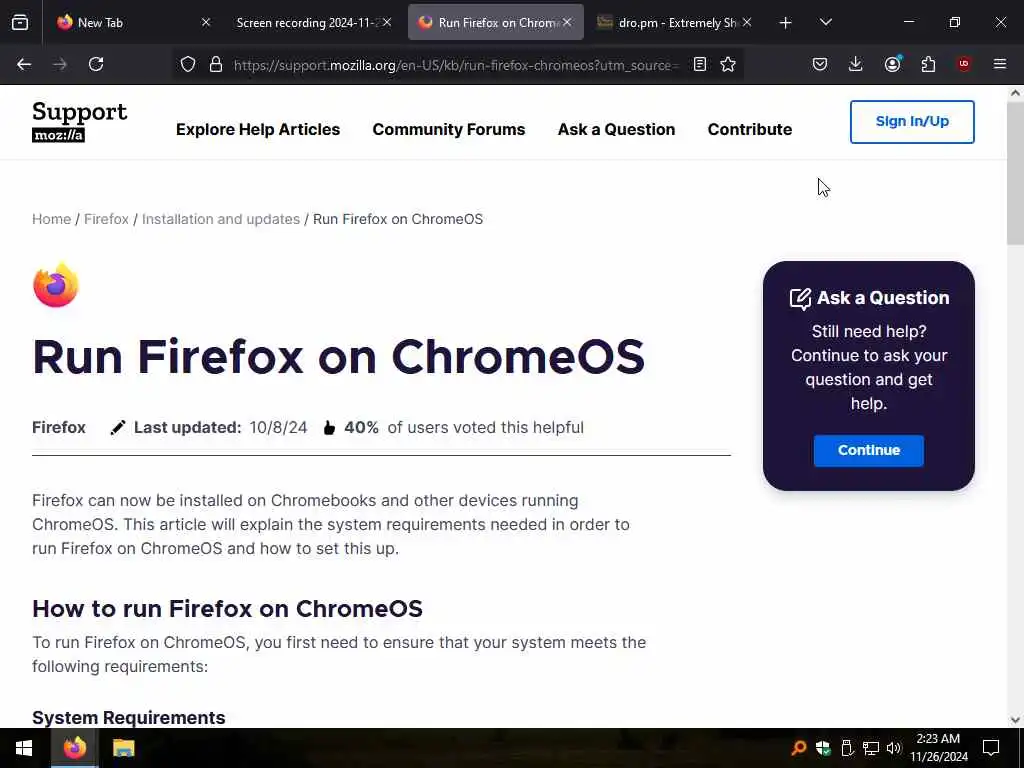Viewport: 1024px width, 768px height.
Task: Expand list all tabs dropdown
Action: [x=825, y=22]
